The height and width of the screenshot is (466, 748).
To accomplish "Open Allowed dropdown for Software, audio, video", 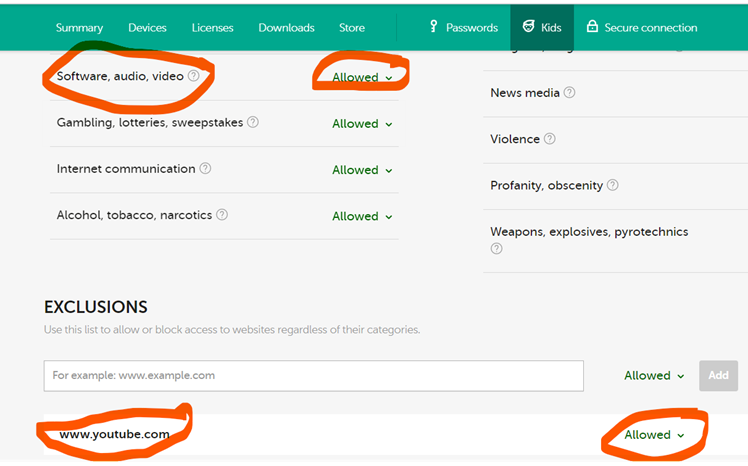I will [x=362, y=77].
